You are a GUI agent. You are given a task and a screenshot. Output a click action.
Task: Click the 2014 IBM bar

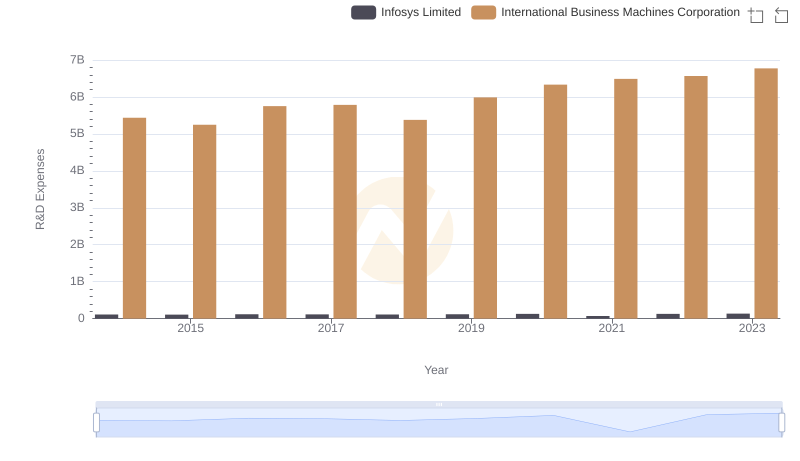135,218
